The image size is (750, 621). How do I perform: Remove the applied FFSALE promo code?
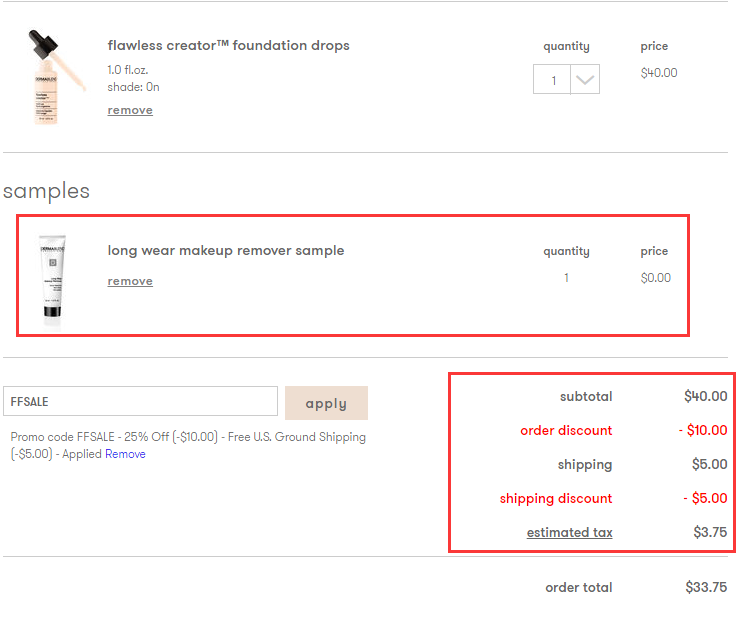click(125, 454)
